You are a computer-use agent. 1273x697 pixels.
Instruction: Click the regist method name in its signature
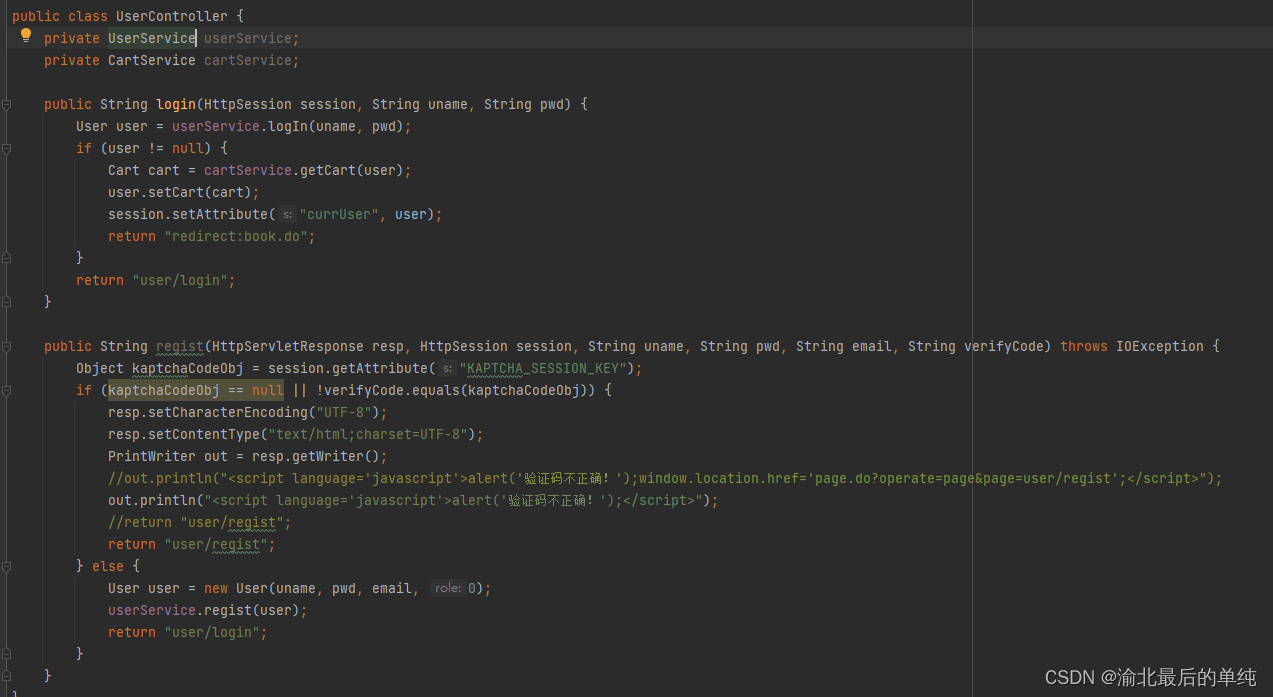[x=180, y=346]
